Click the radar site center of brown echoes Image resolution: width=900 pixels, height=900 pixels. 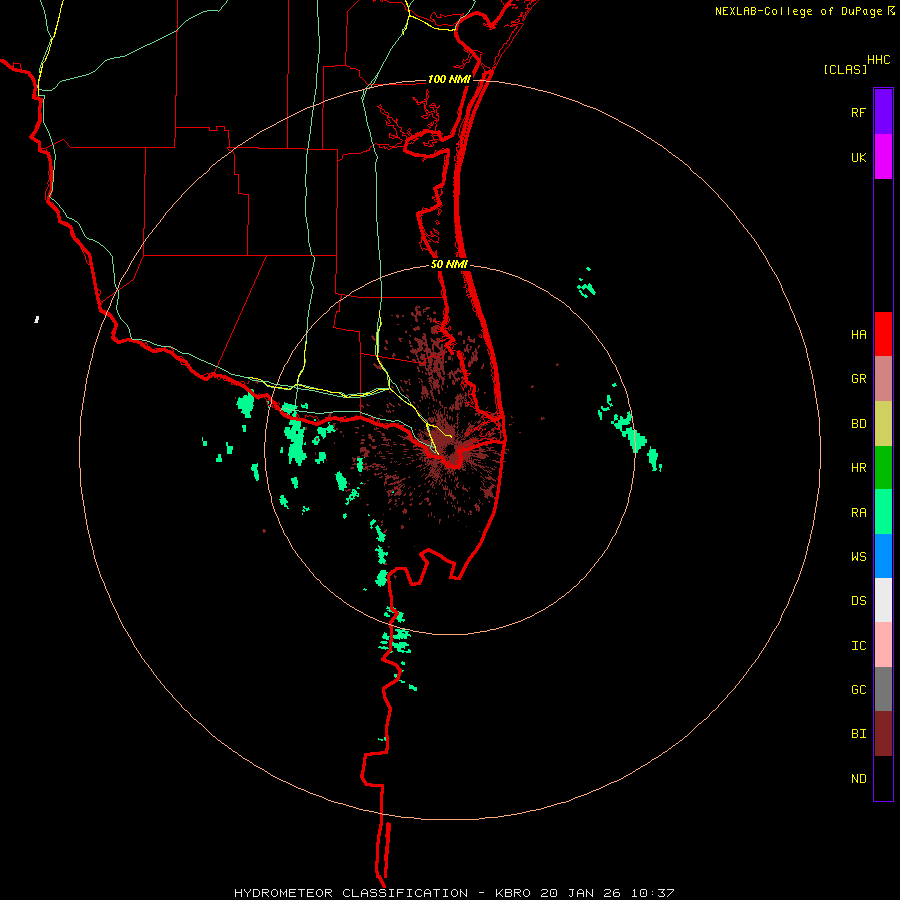tap(451, 449)
